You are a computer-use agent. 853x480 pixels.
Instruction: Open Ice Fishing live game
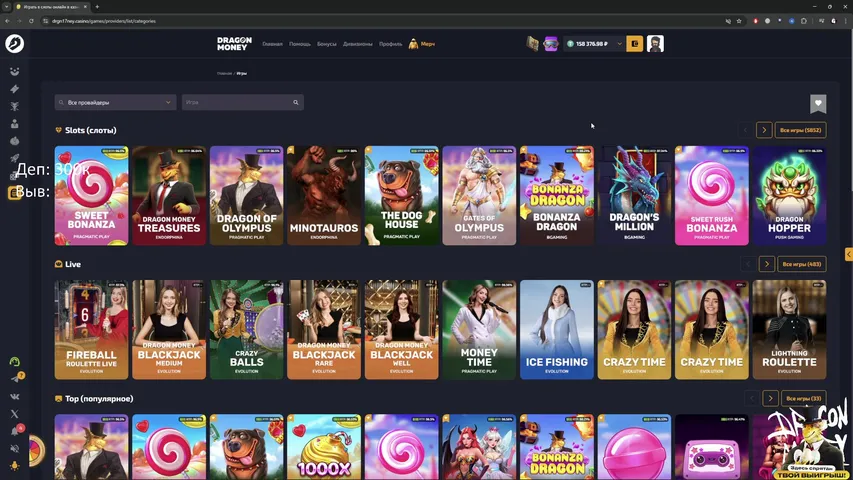[557, 330]
